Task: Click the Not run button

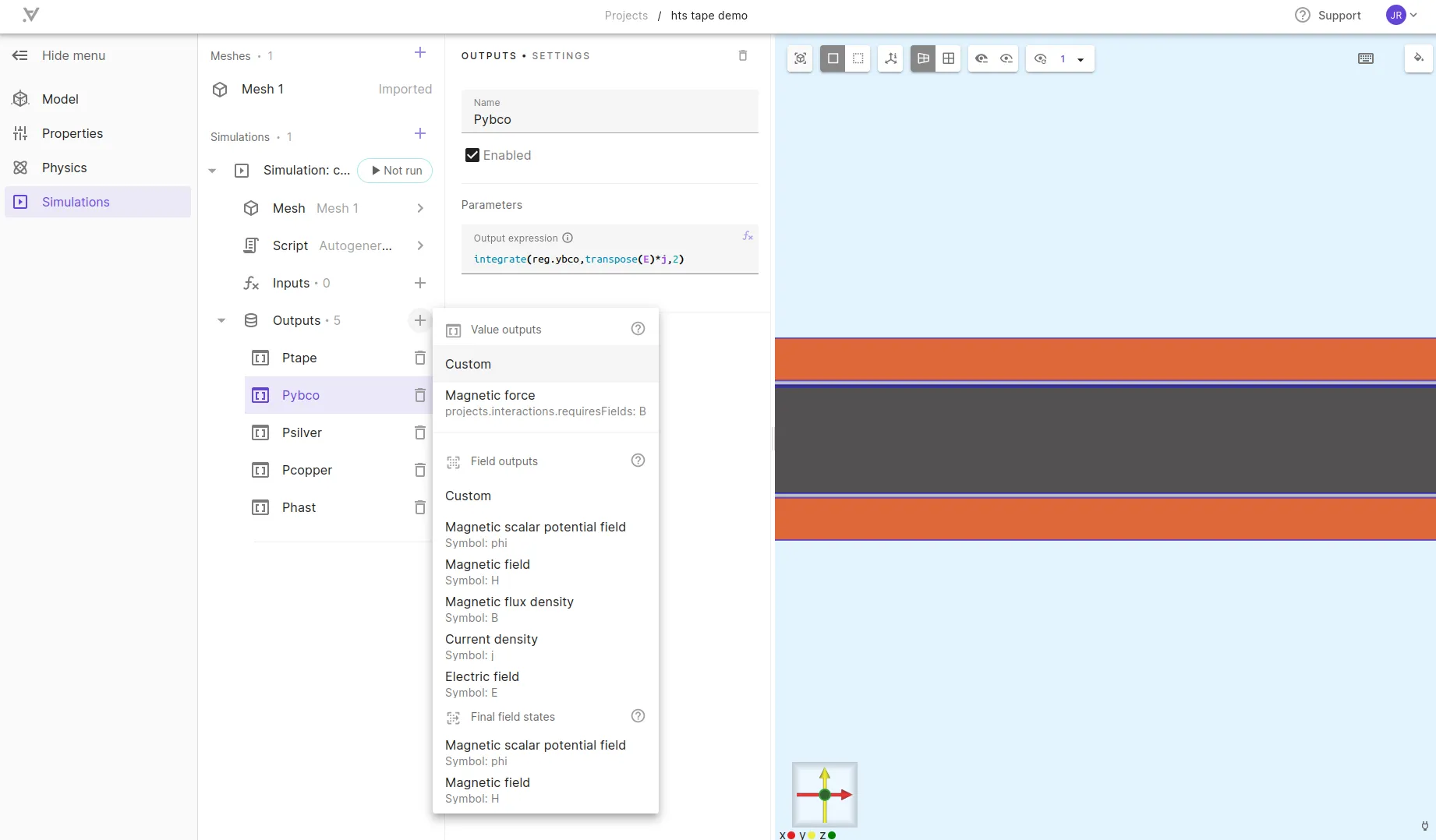Action: (395, 171)
